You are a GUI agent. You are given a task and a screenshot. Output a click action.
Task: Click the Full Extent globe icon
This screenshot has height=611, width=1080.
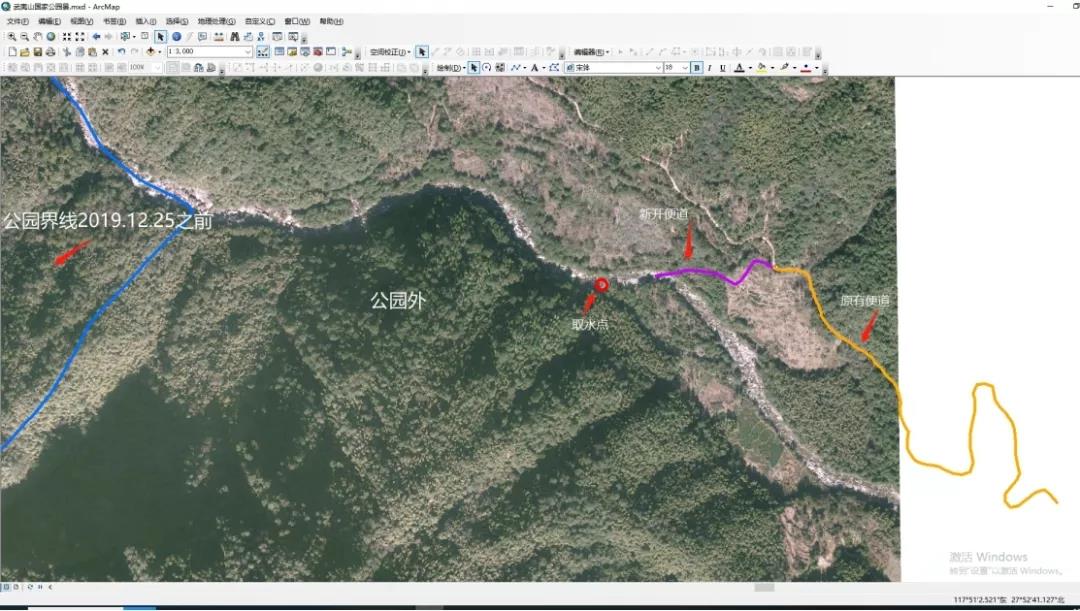[x=51, y=37]
